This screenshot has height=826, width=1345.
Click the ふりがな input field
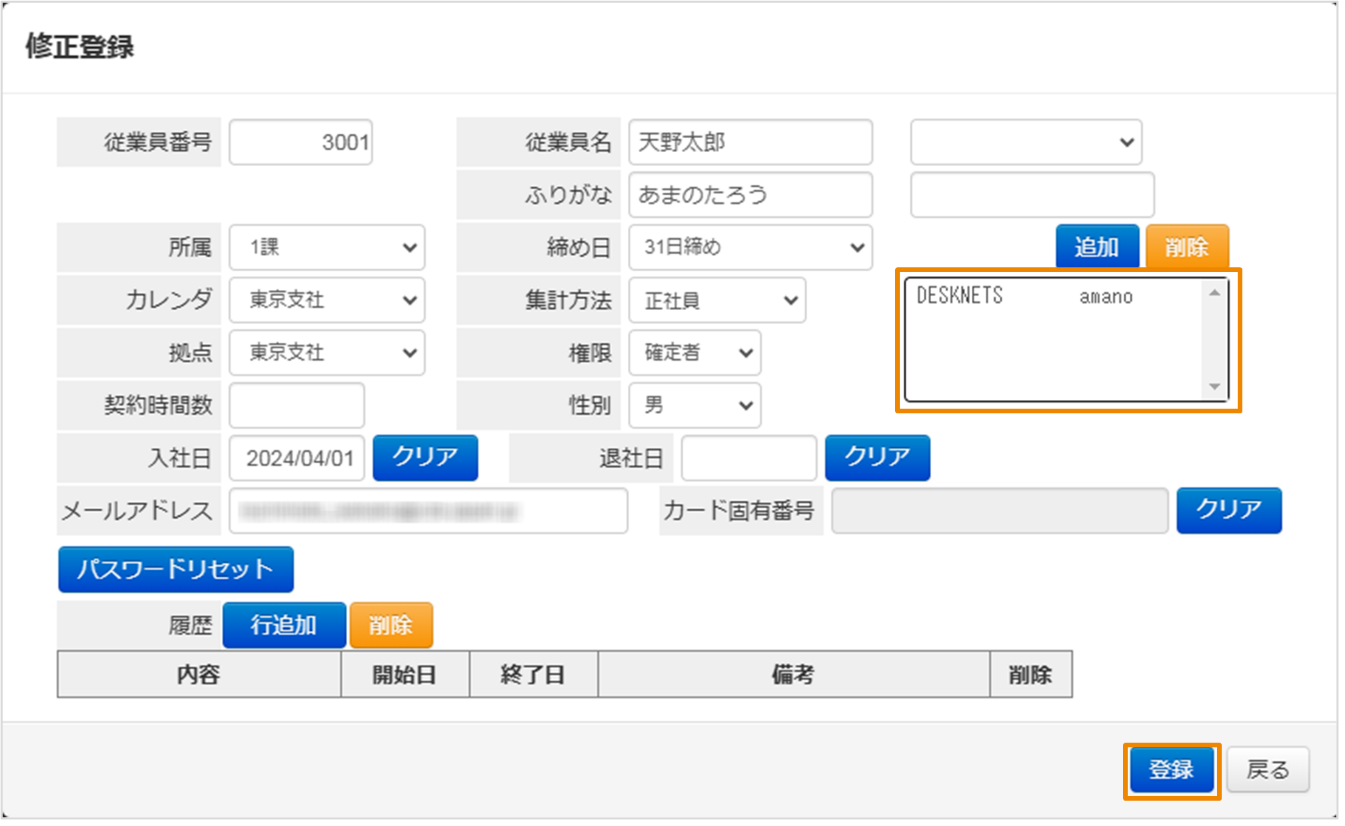[750, 194]
